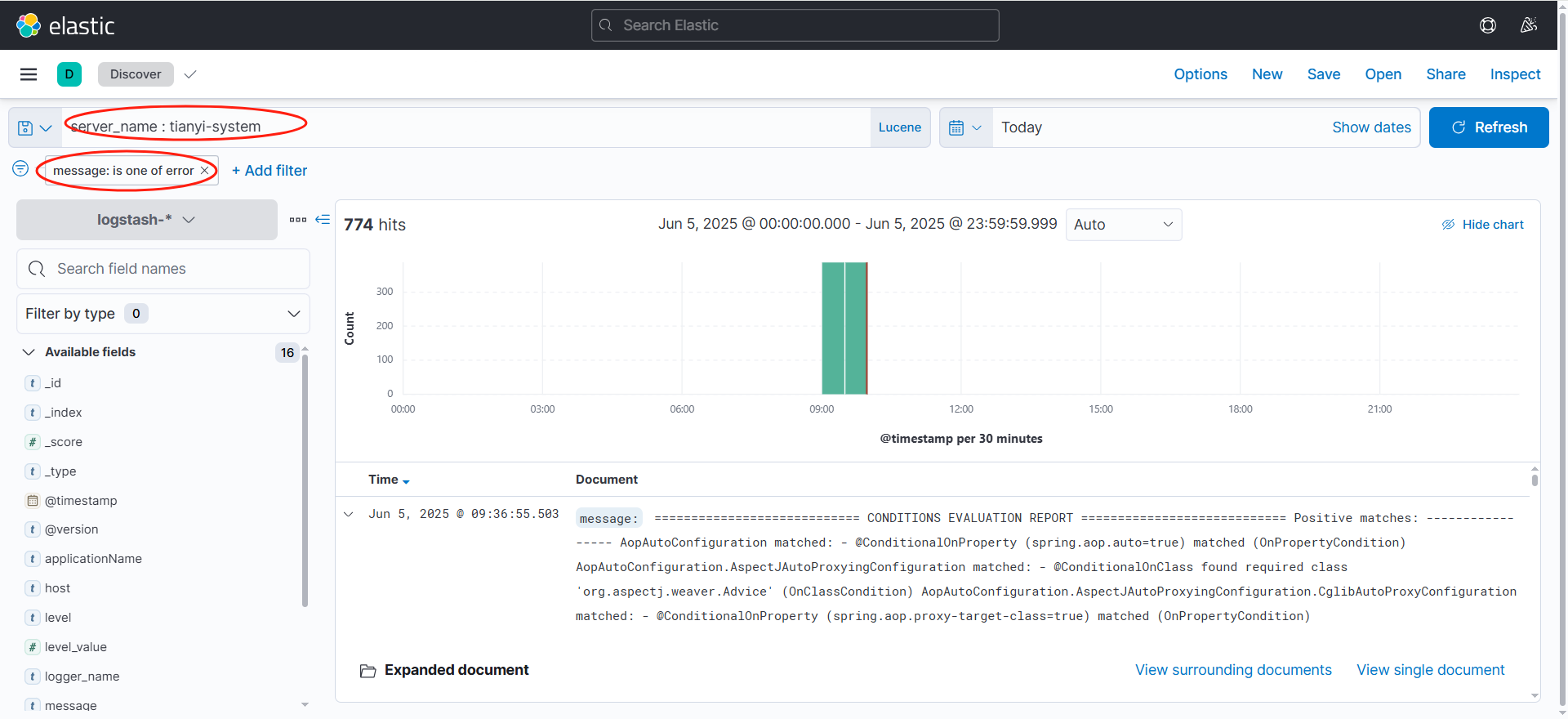Click the host field type icon
Viewport: 1568px width, 719px height.
[x=33, y=588]
